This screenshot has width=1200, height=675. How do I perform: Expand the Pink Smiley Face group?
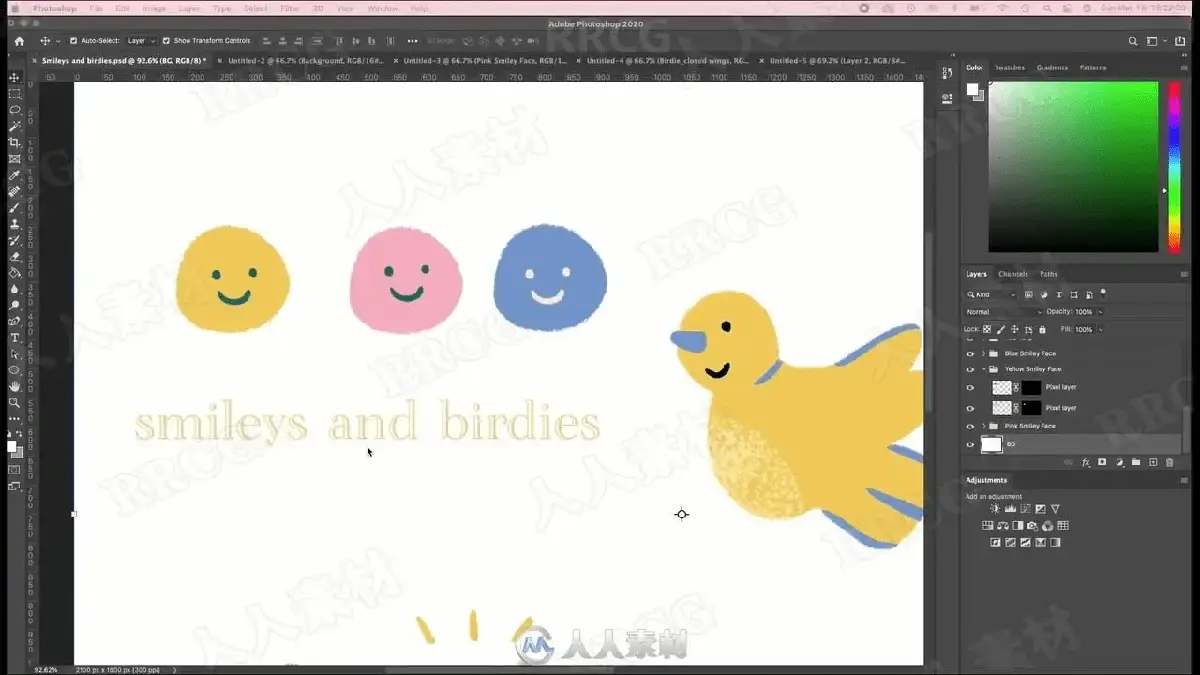point(983,426)
